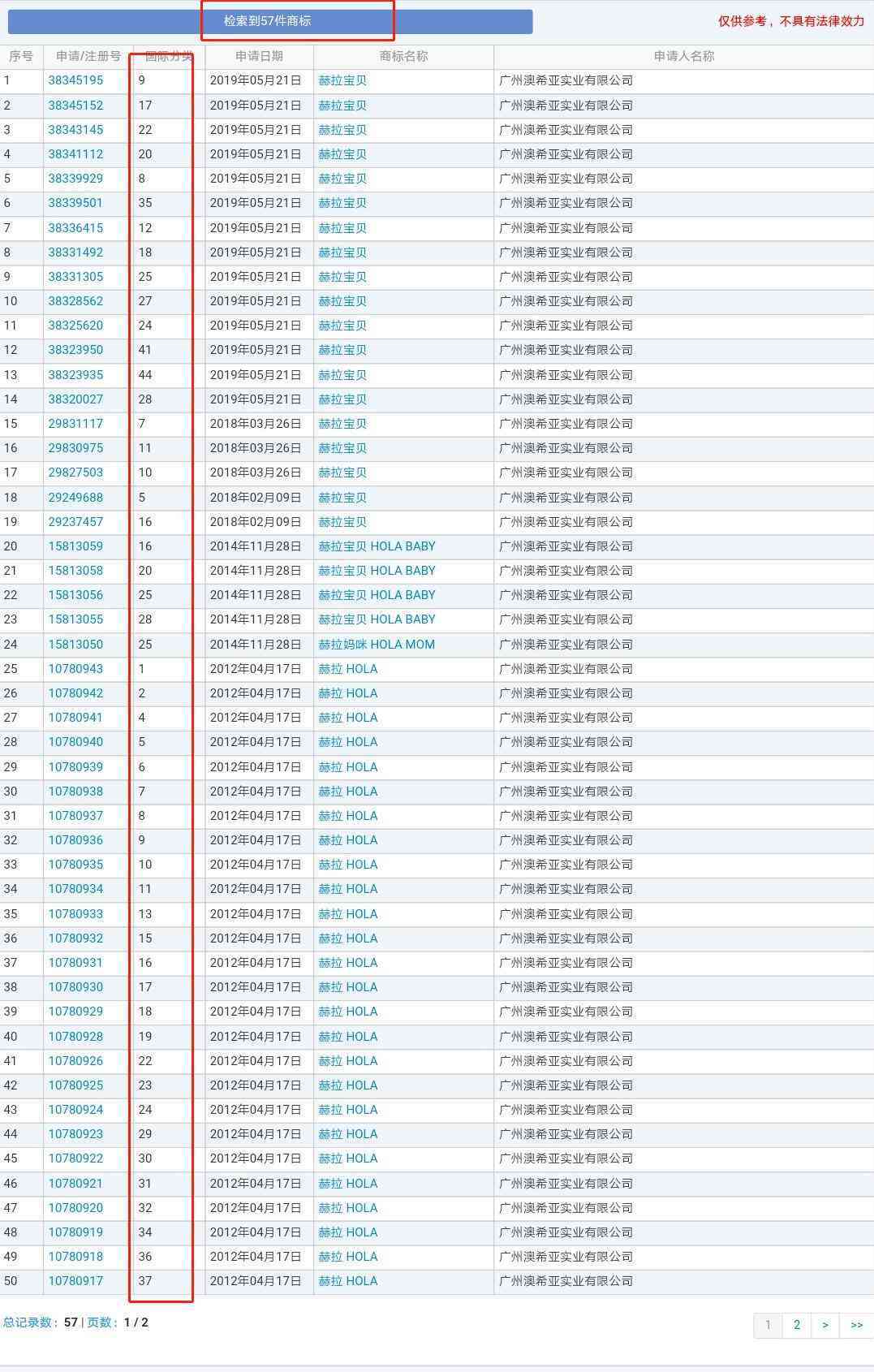This screenshot has width=874, height=1372.
Task: Open registration number 15813059
Action: tap(75, 546)
